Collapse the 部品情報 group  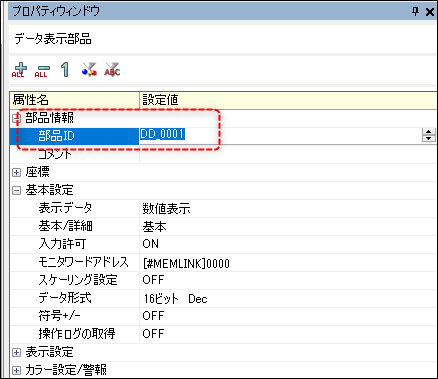16,118
